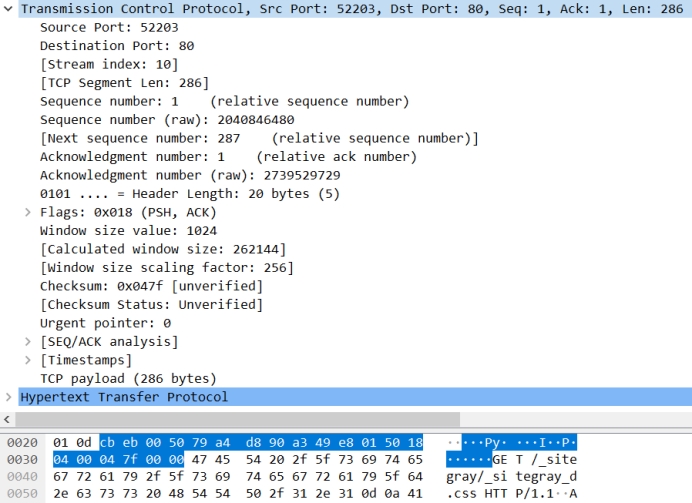Click the Checksum: 0x047f [unverified] field
Image resolution: width=692 pixels, height=503 pixels.
pyautogui.click(x=151, y=286)
